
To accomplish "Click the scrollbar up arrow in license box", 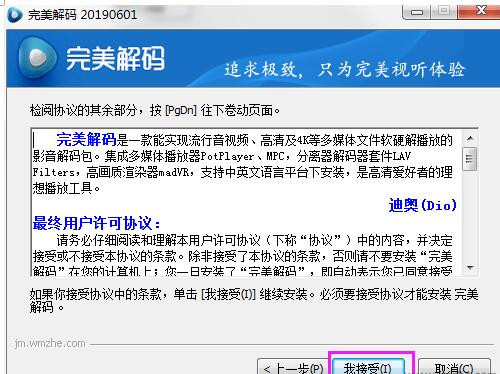I will click(x=470, y=138).
